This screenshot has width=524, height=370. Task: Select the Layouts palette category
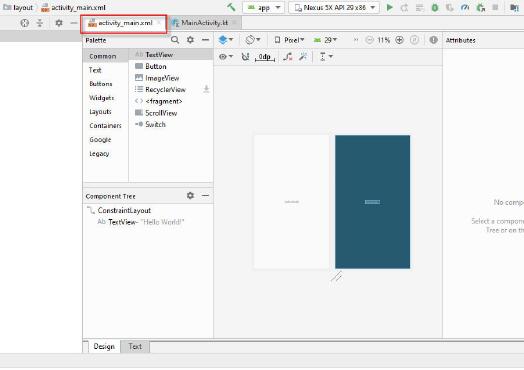point(100,112)
